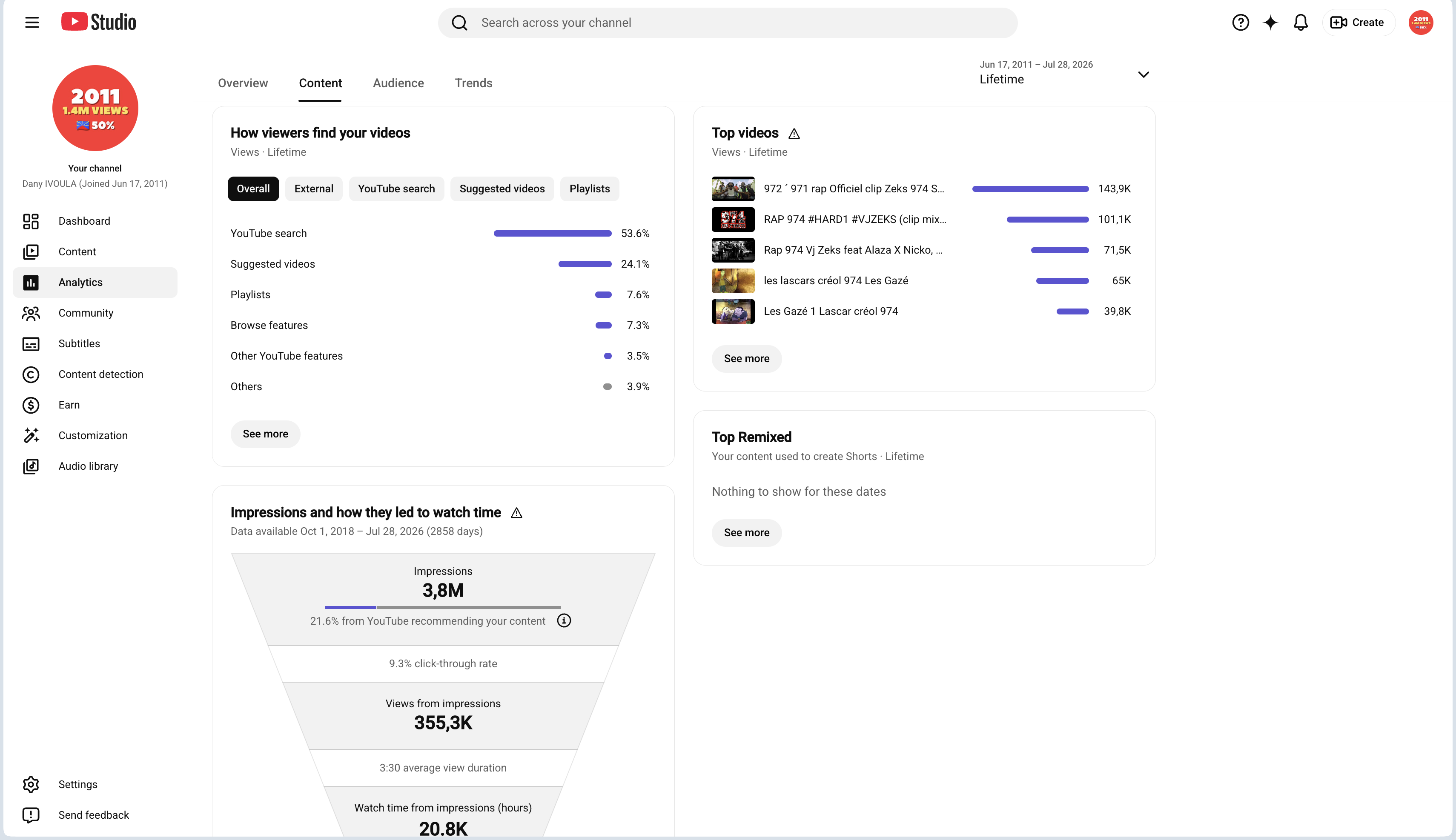Open Dashboard from the sidebar
This screenshot has height=840, width=1456.
tap(95, 221)
